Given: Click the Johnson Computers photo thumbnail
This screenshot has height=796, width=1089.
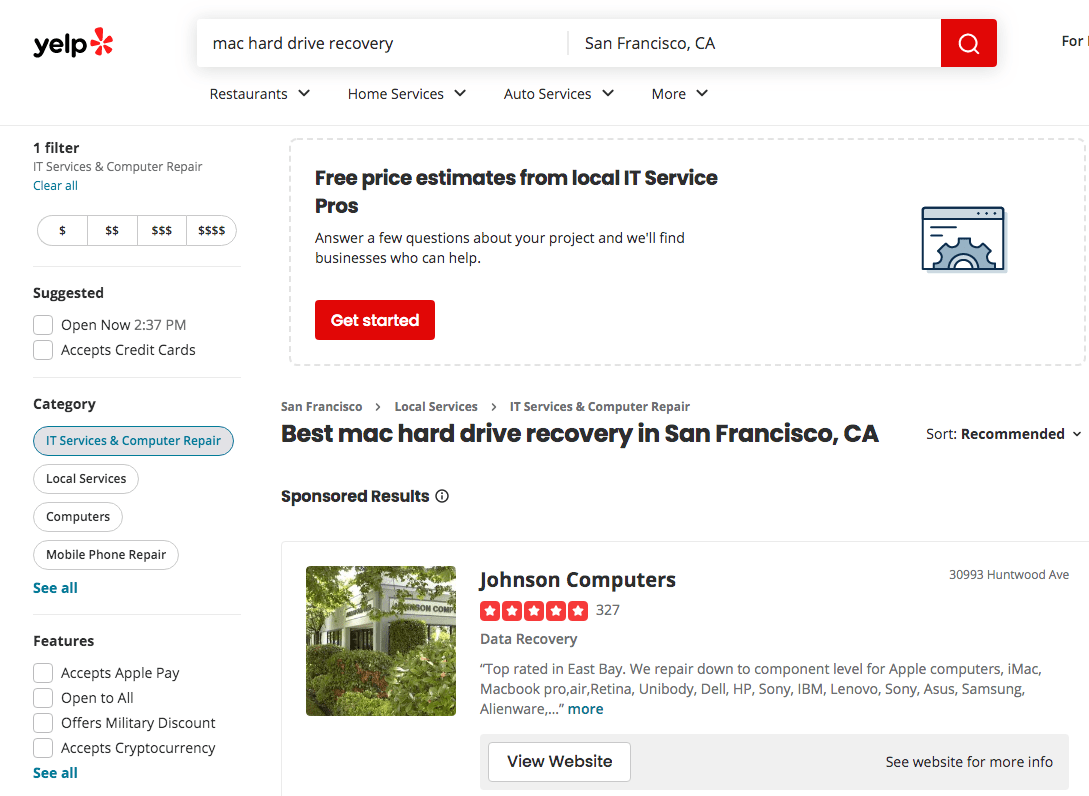Looking at the screenshot, I should (381, 641).
